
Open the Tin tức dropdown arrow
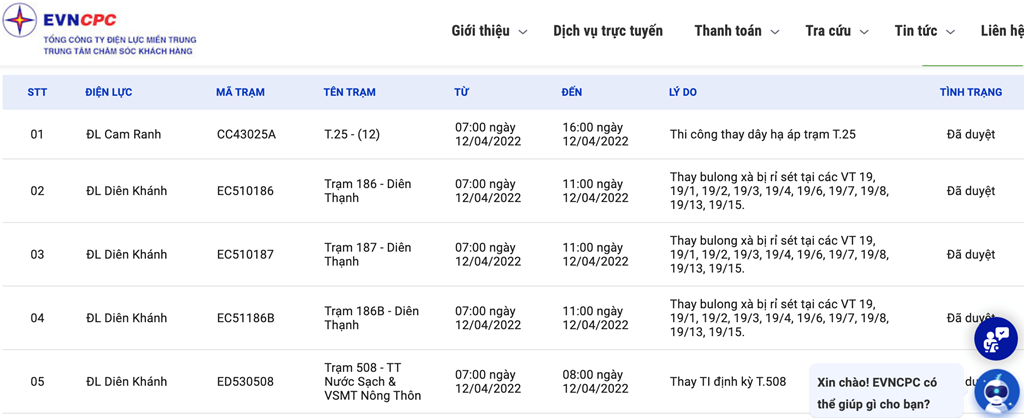950,32
